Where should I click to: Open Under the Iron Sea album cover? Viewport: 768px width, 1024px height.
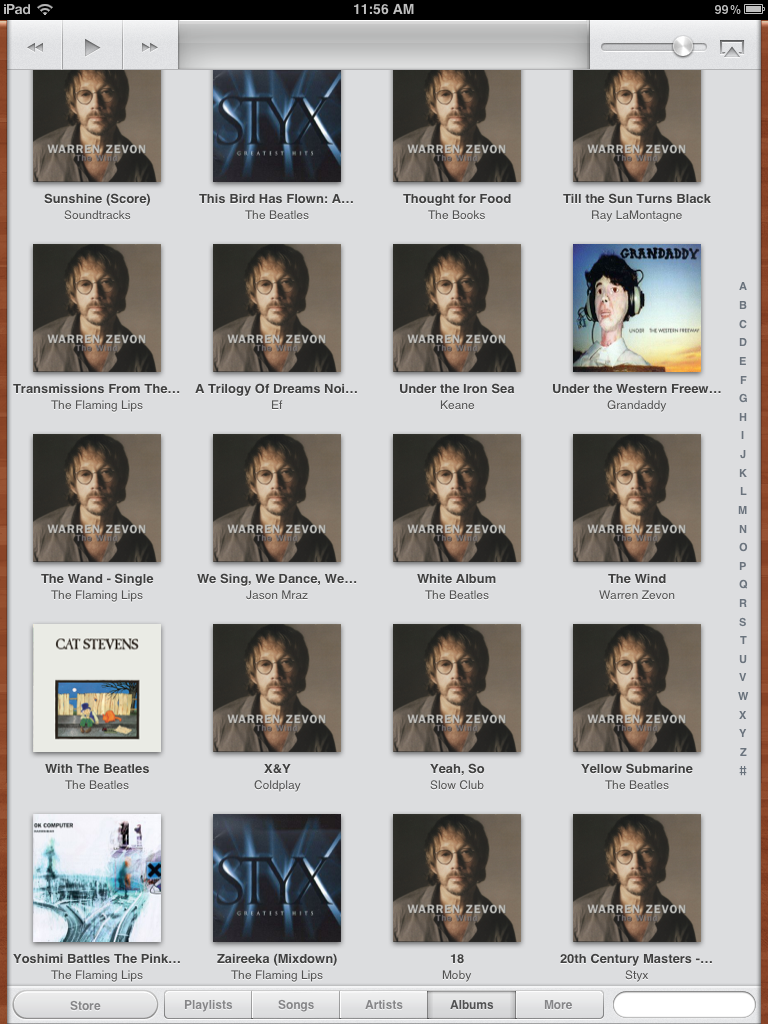[x=456, y=308]
